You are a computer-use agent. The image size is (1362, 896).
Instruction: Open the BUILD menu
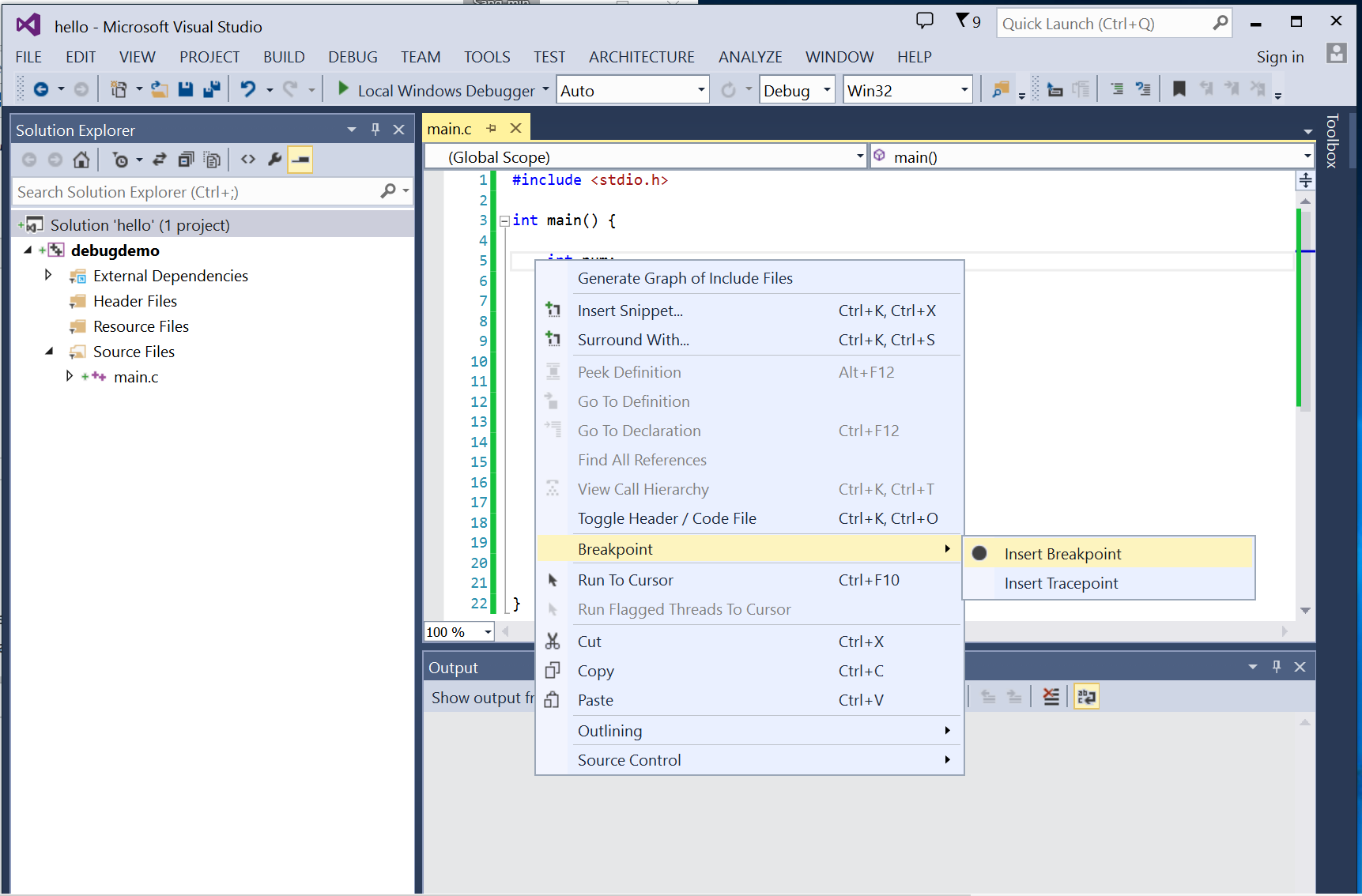click(x=284, y=57)
